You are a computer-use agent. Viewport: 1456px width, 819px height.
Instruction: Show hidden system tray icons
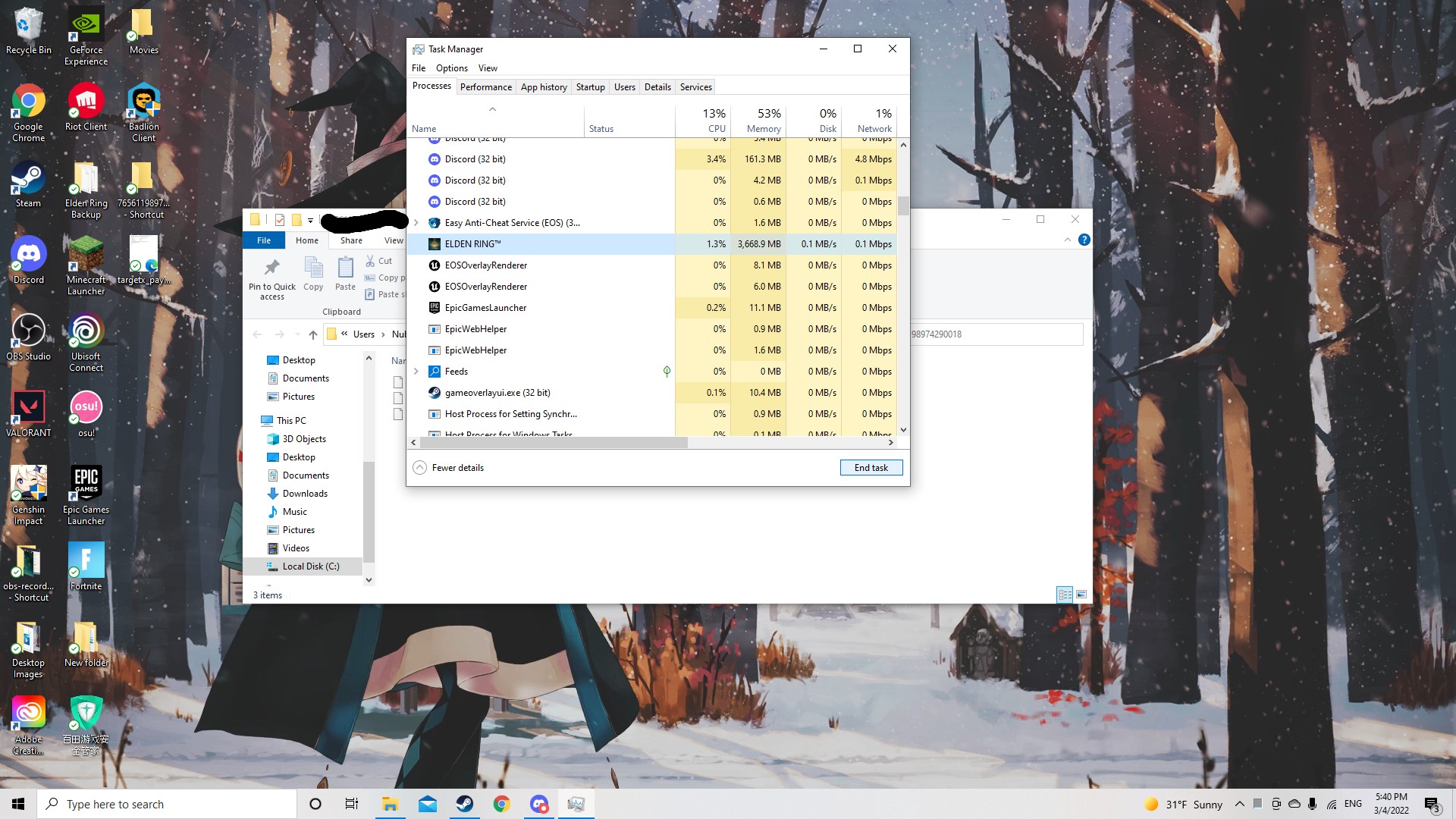(x=1239, y=804)
